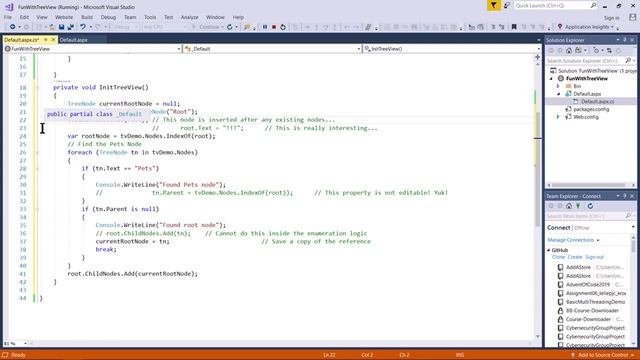Click Add to Source Control in status bar

point(603,355)
